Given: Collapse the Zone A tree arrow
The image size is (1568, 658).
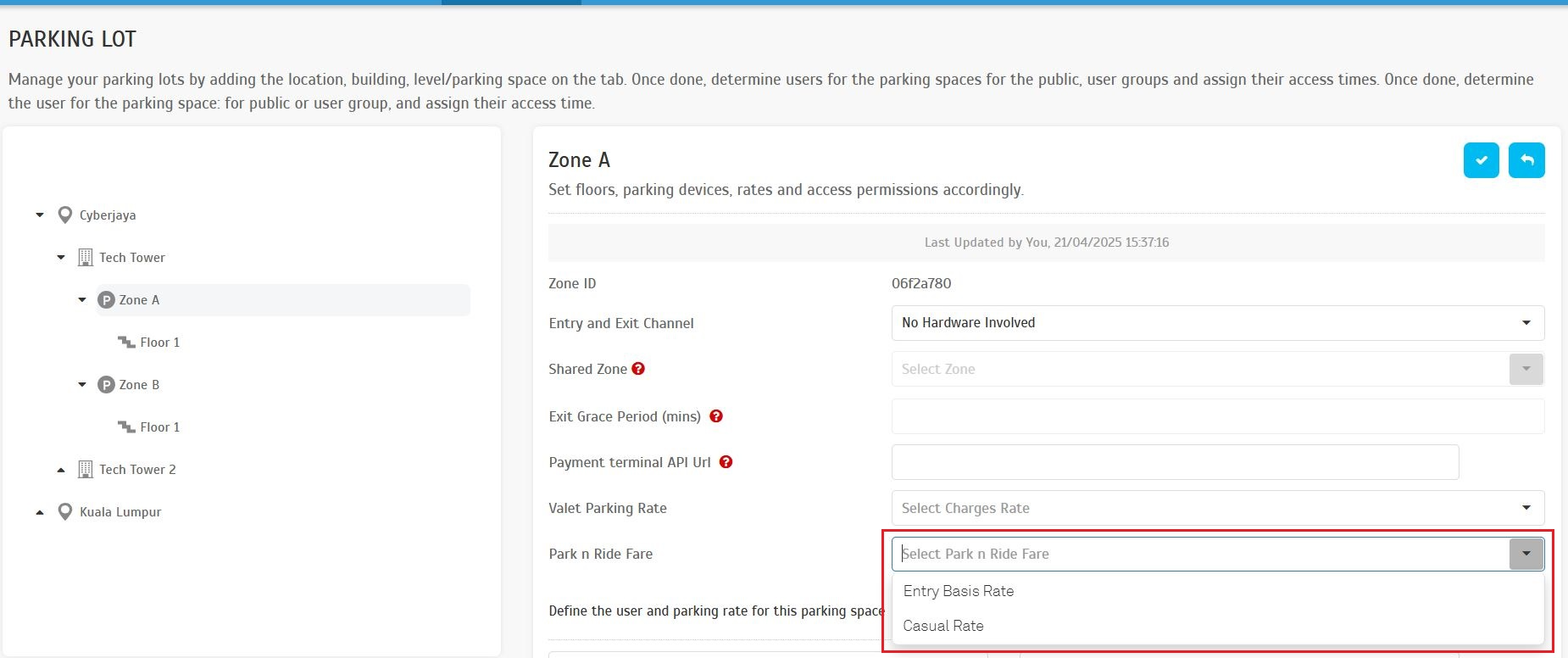Looking at the screenshot, I should point(82,300).
